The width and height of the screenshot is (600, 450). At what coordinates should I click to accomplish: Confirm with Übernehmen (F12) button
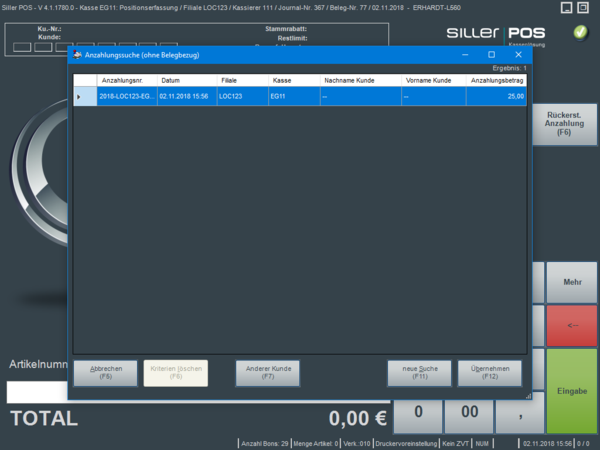489,373
